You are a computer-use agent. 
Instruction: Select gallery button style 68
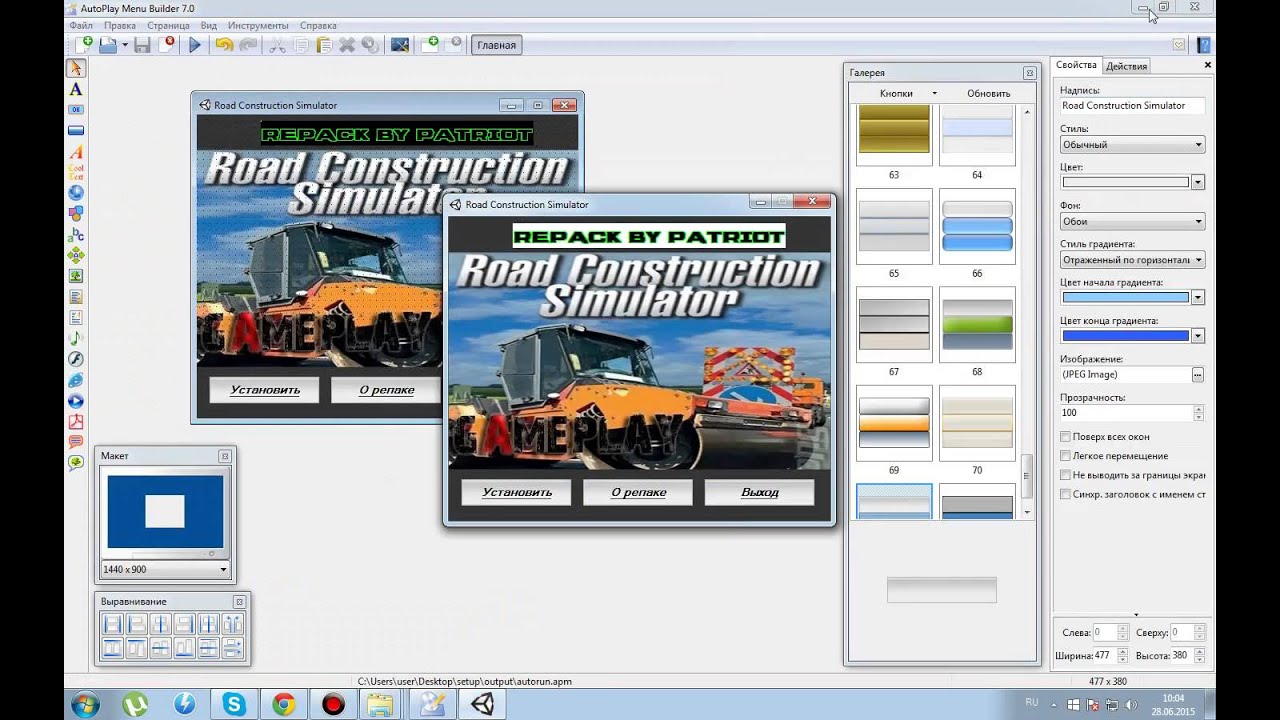[x=977, y=325]
